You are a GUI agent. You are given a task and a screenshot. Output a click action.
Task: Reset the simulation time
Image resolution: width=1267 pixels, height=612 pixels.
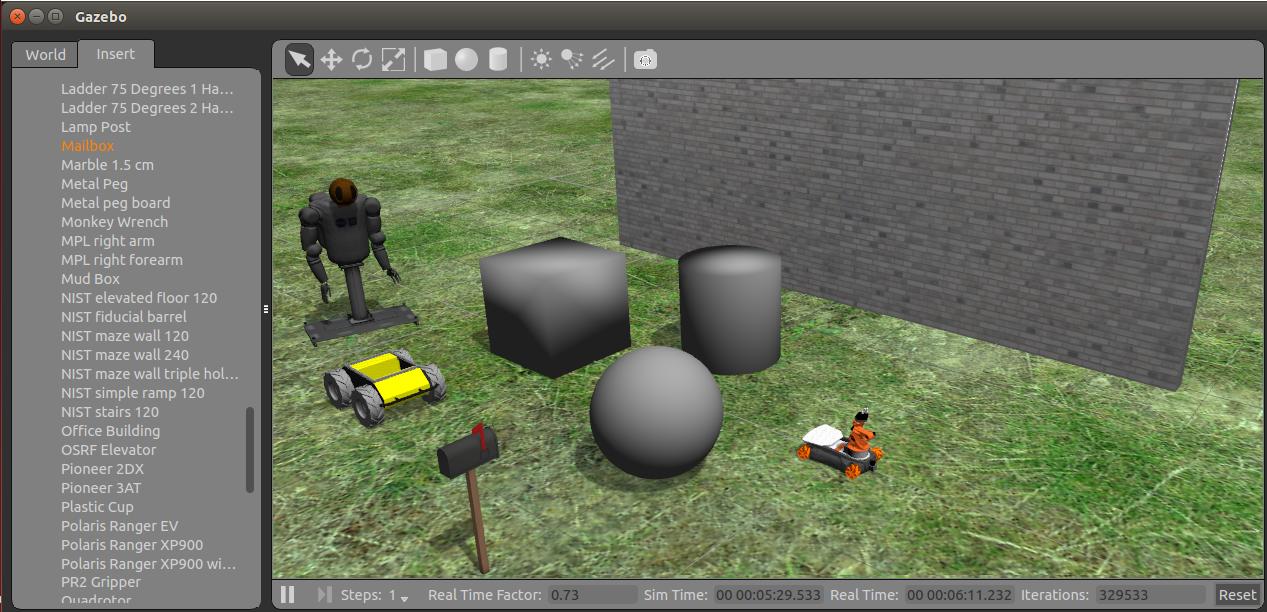pos(1236,594)
